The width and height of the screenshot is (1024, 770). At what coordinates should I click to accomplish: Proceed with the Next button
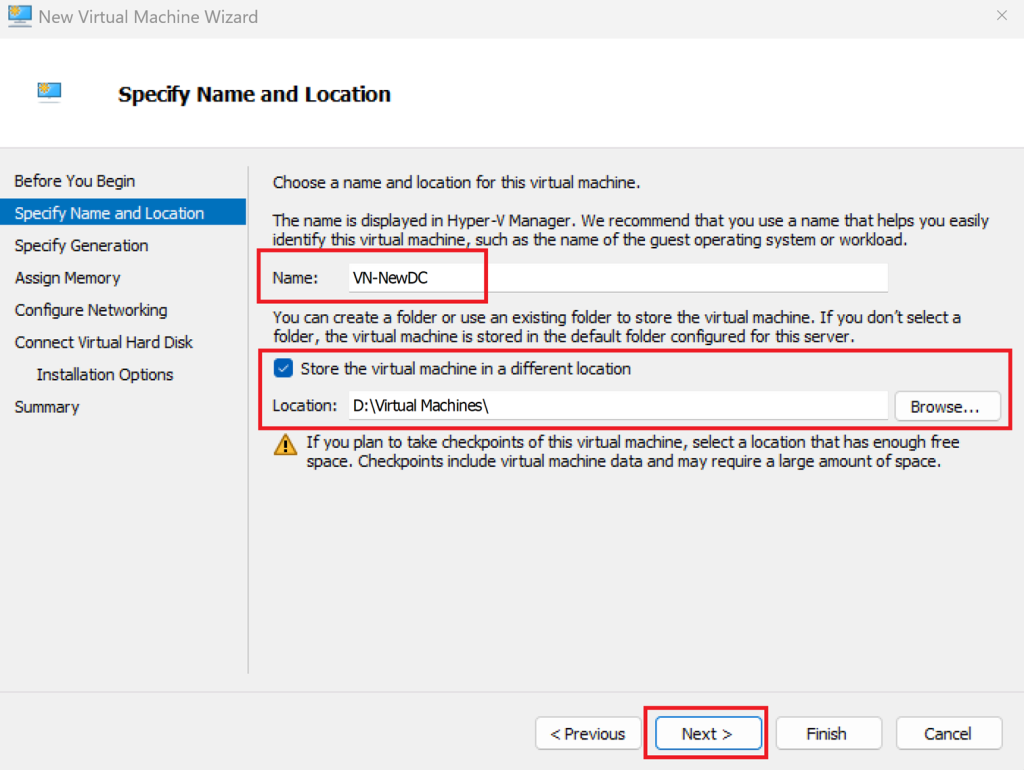click(707, 734)
